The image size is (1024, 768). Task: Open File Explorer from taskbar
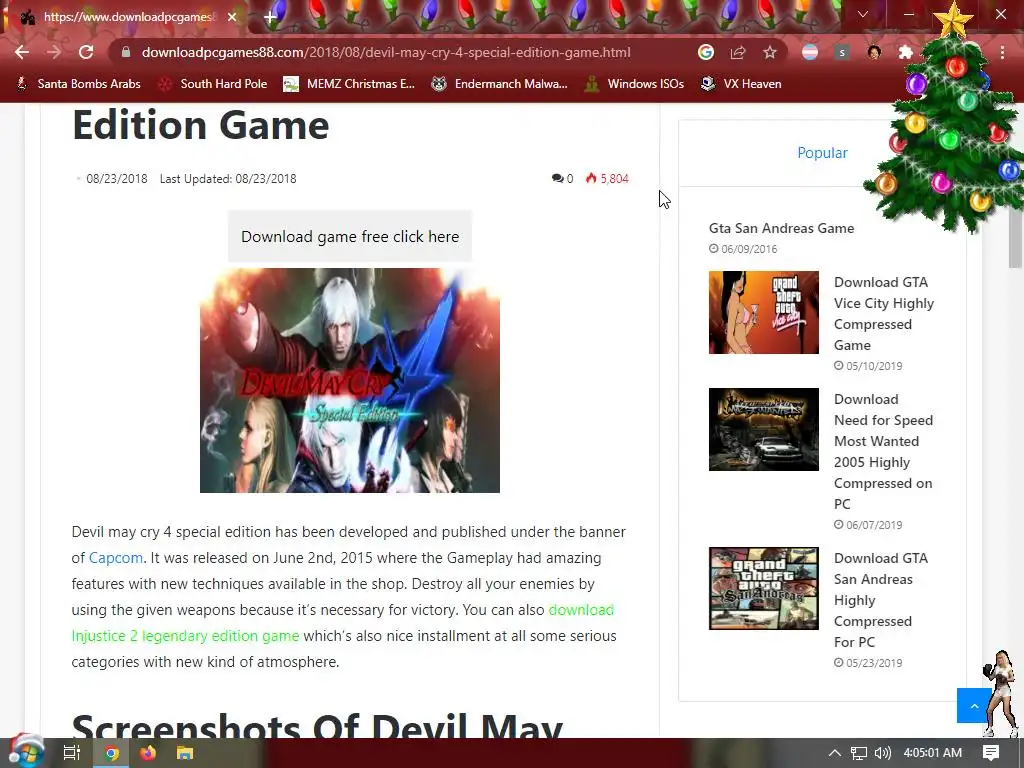[x=185, y=753]
